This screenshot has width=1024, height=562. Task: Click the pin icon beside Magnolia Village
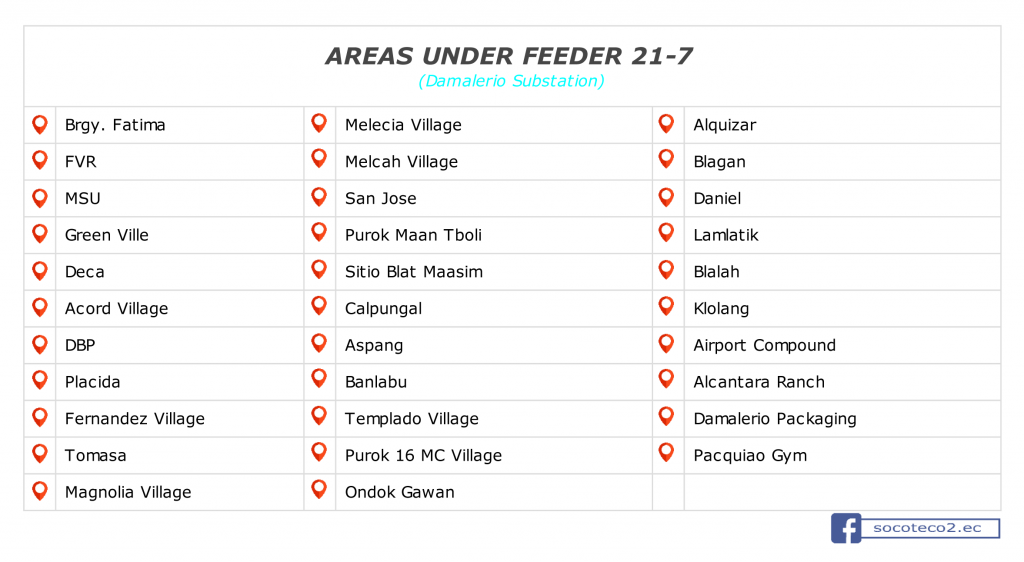pyautogui.click(x=40, y=491)
